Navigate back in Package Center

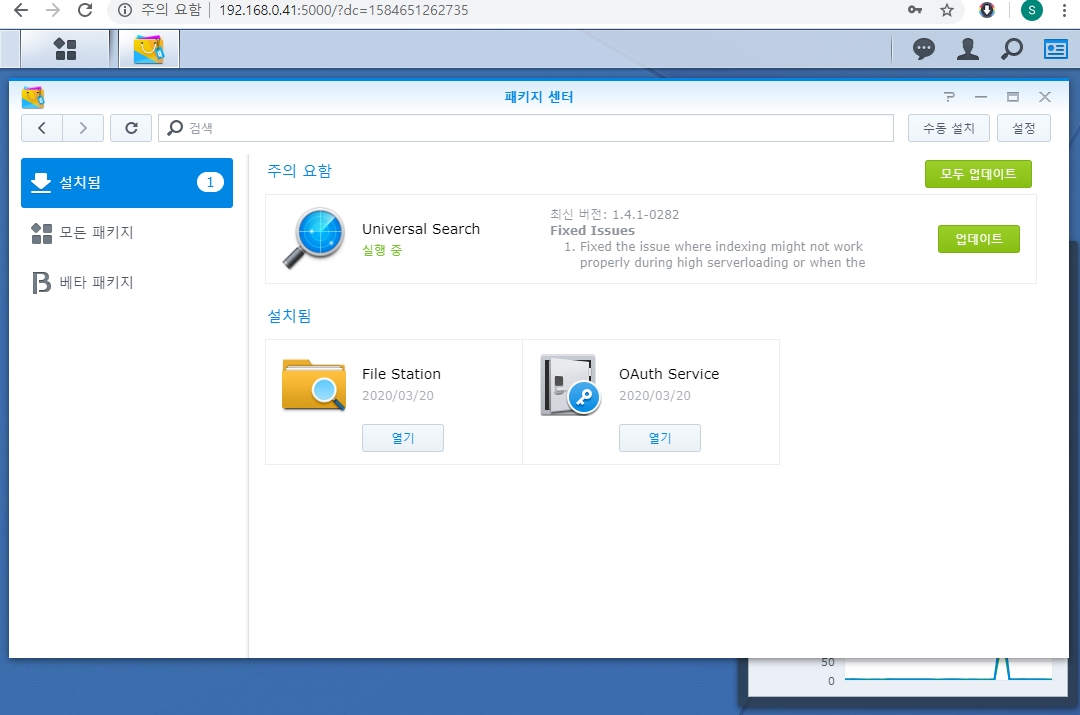[x=42, y=128]
